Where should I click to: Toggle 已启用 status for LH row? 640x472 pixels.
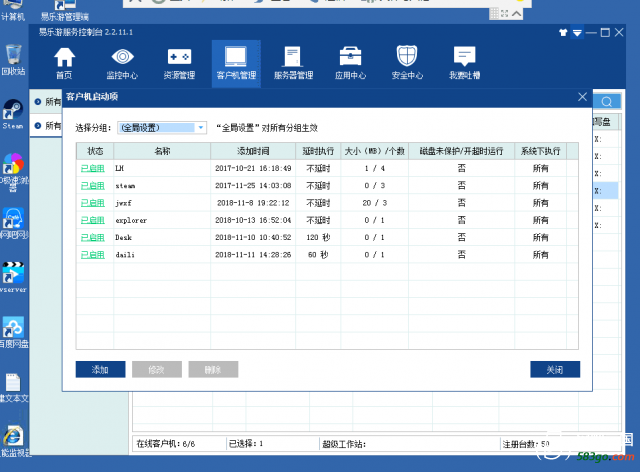tap(93, 168)
